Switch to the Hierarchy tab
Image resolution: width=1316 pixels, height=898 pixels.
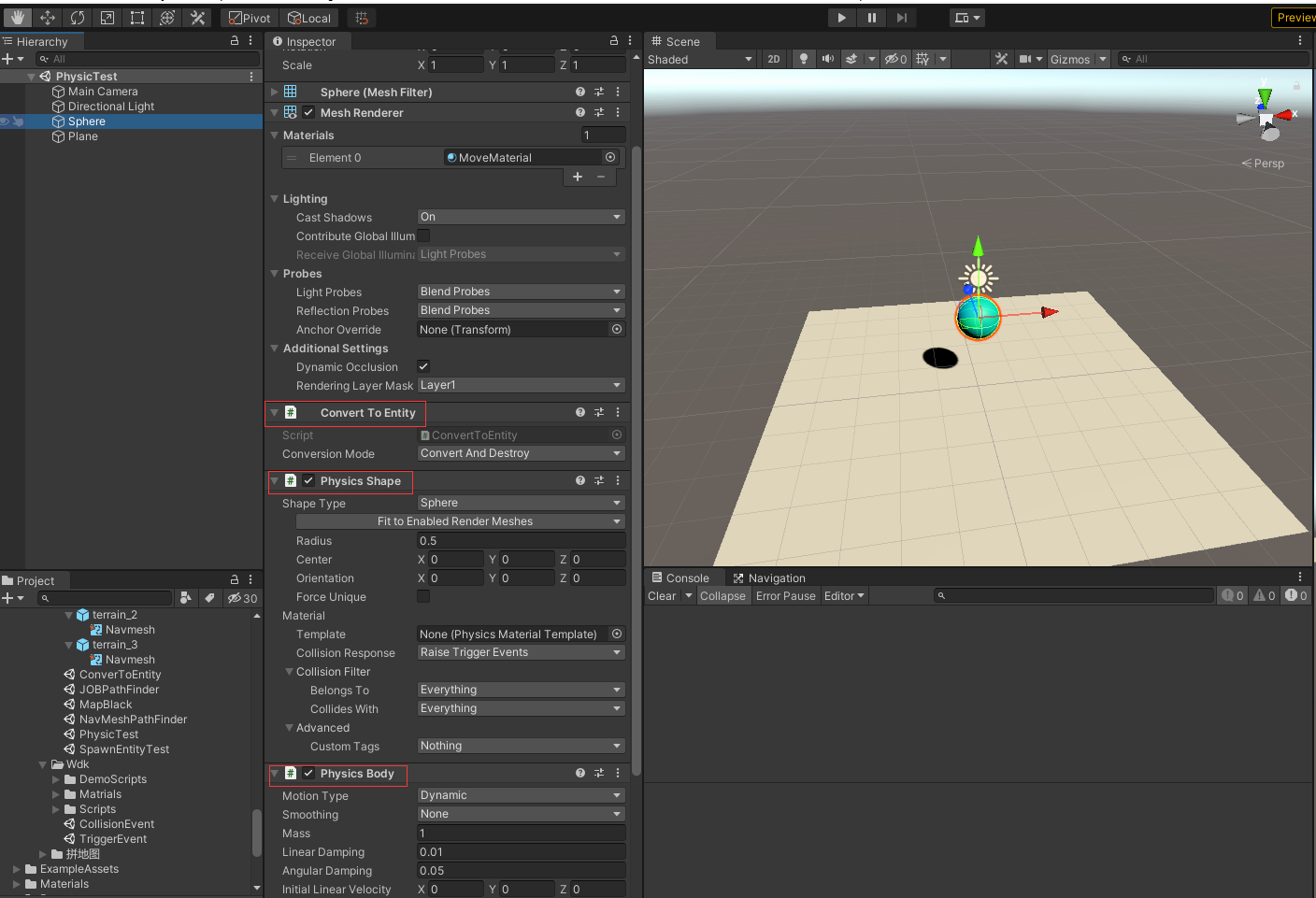pyautogui.click(x=41, y=42)
